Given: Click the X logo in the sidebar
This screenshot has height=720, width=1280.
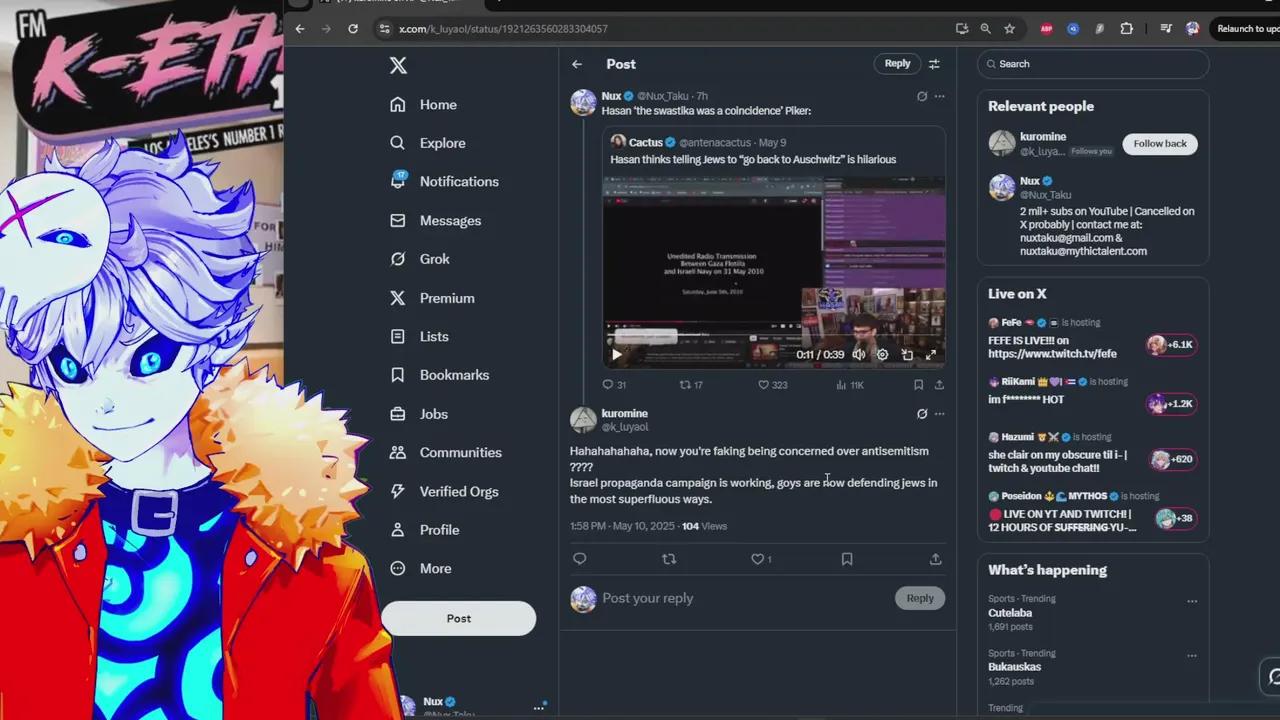Looking at the screenshot, I should (398, 65).
